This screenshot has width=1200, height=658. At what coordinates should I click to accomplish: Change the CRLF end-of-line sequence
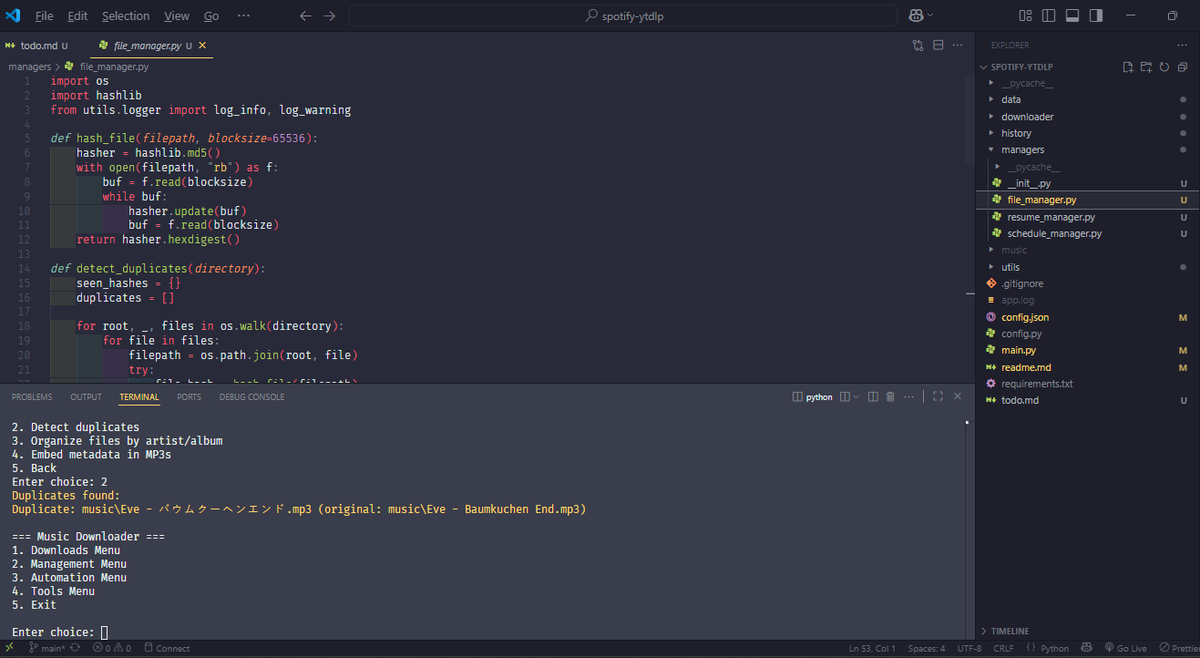click(x=1003, y=648)
